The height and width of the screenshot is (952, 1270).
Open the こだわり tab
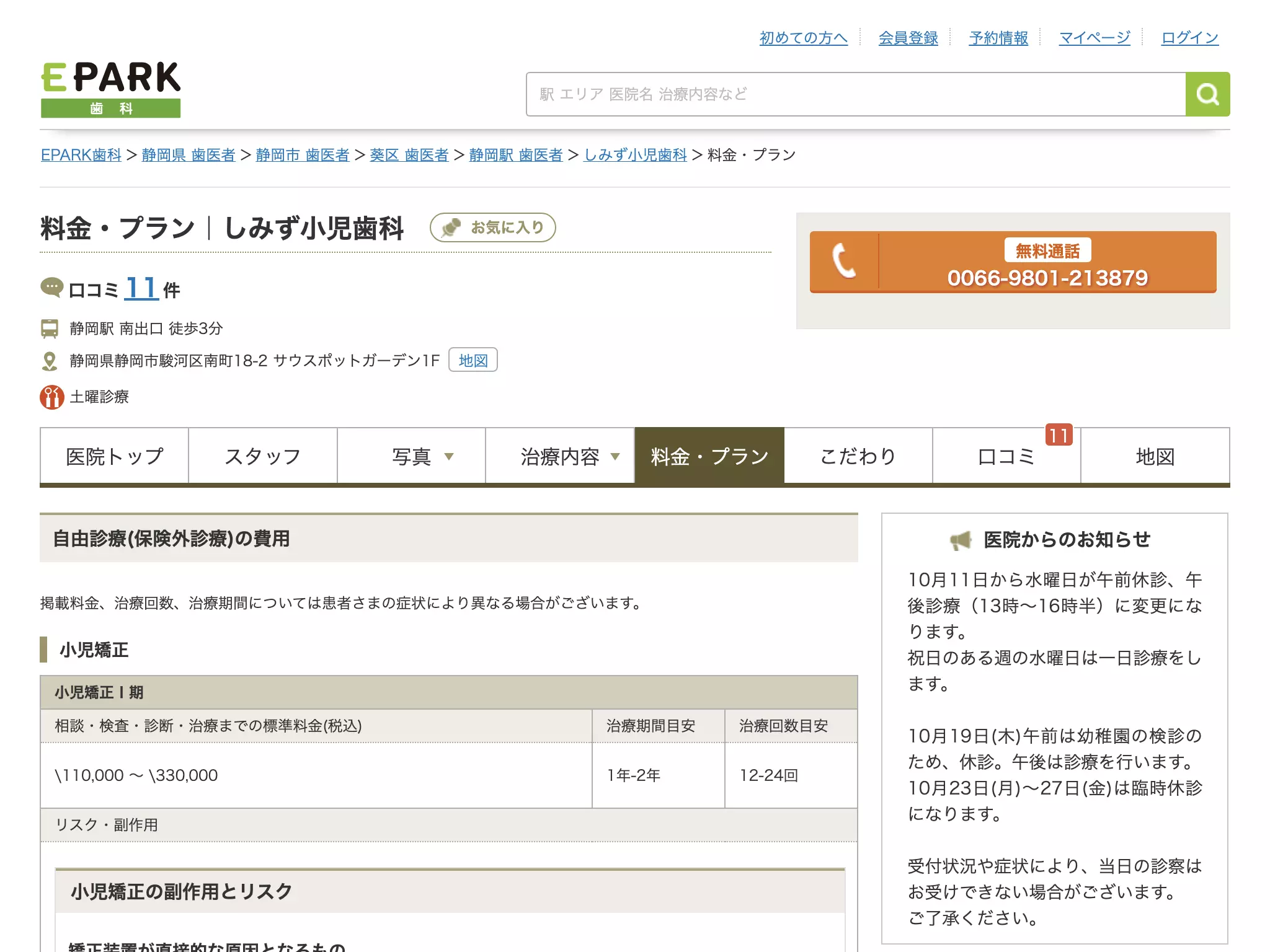858,456
